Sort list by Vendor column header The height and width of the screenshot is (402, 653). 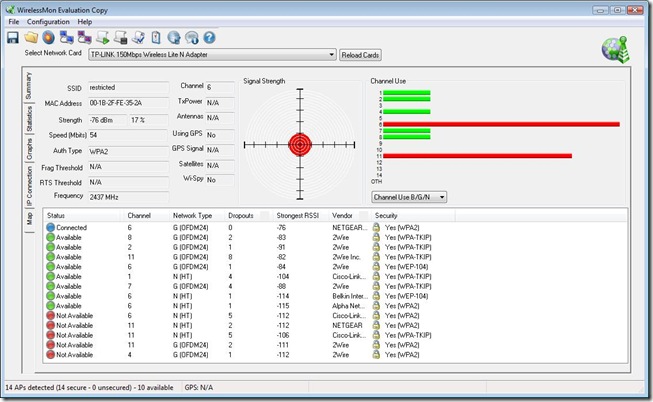tap(343, 215)
